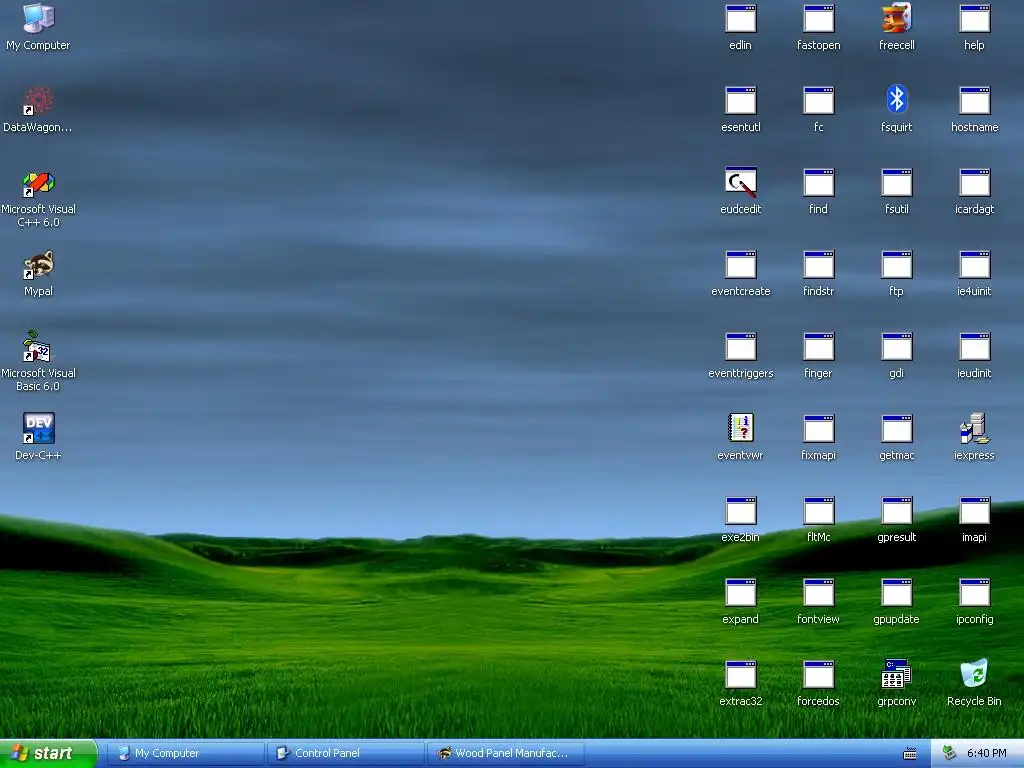The image size is (1024, 768).
Task: Select the esentutl desktop icon
Action: click(x=741, y=101)
